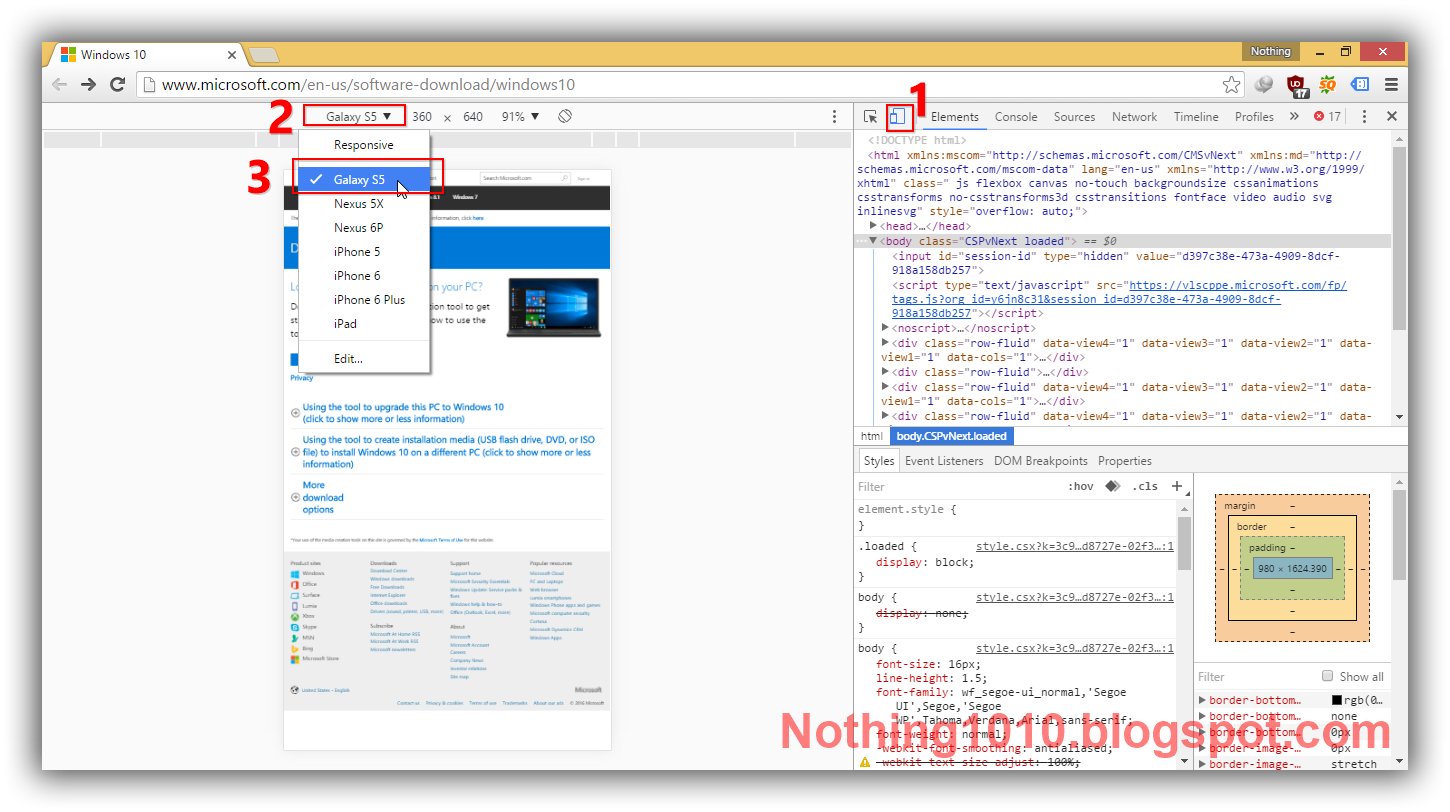Click the browser Back arrow
1450x812 pixels.
pyautogui.click(x=59, y=85)
